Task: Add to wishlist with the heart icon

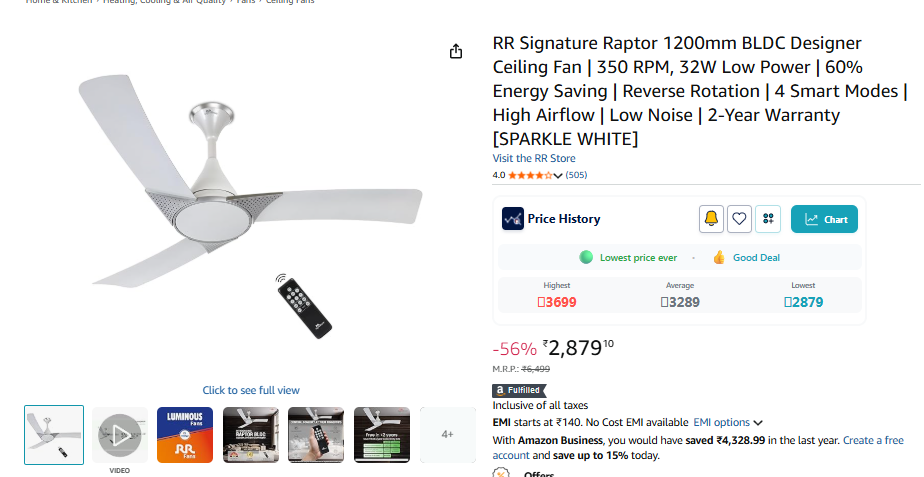Action: click(739, 219)
